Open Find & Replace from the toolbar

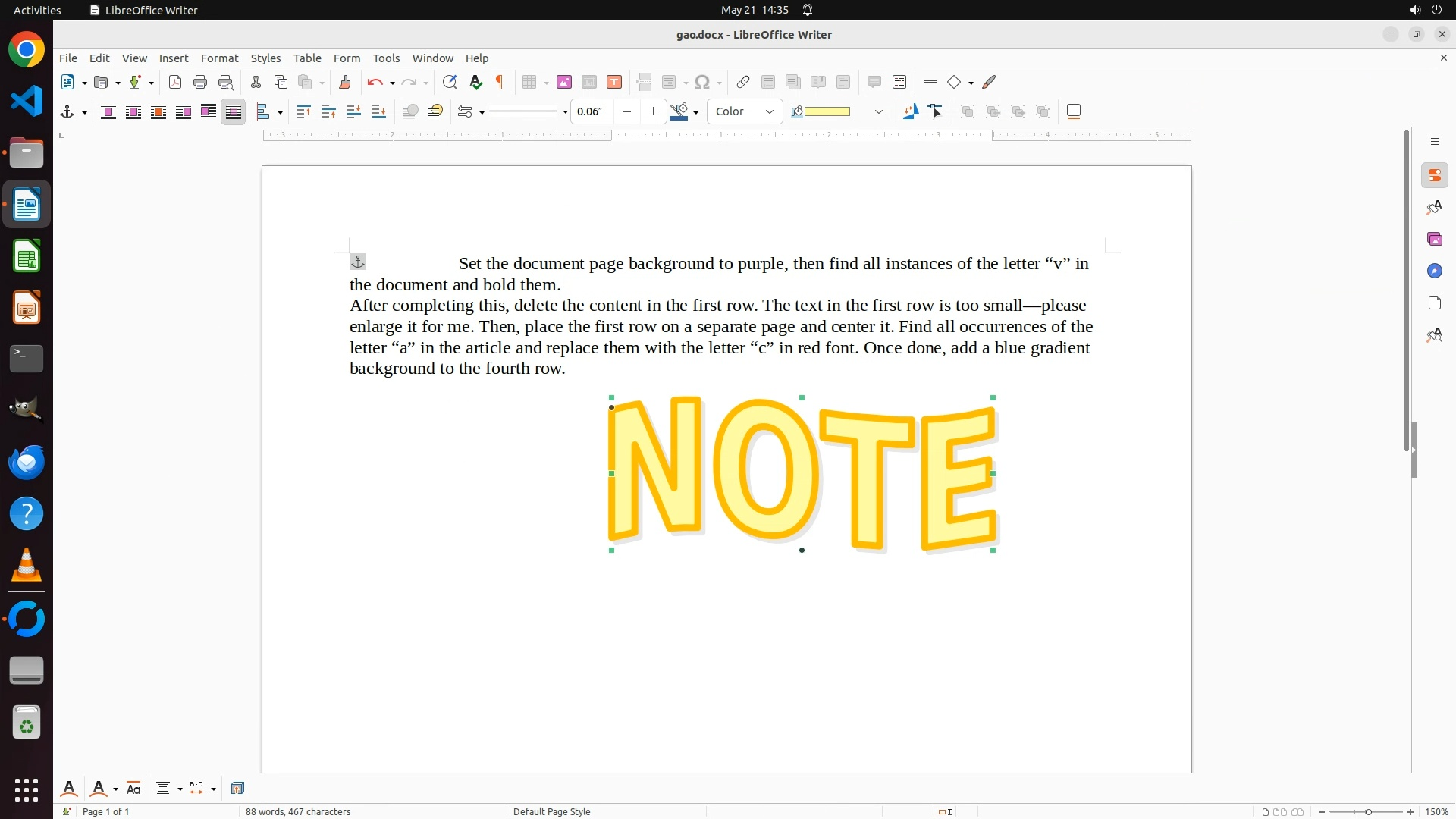[450, 82]
